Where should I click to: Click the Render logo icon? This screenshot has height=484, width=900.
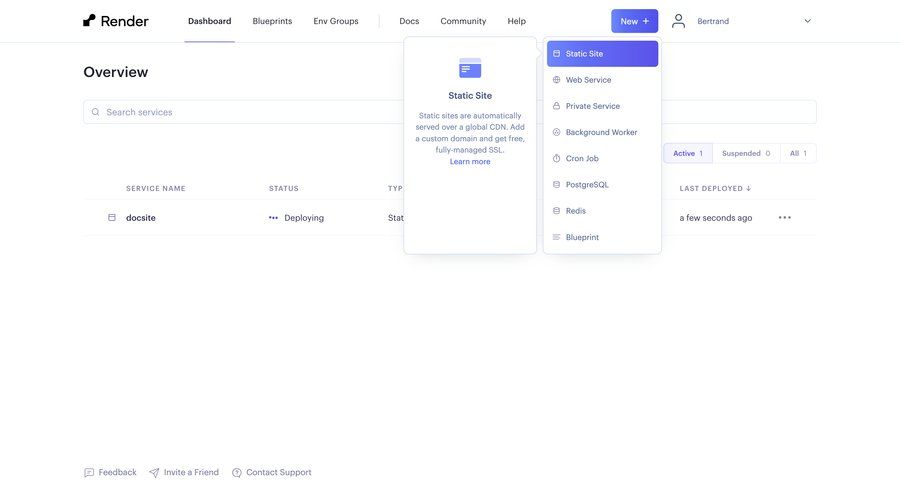point(89,21)
